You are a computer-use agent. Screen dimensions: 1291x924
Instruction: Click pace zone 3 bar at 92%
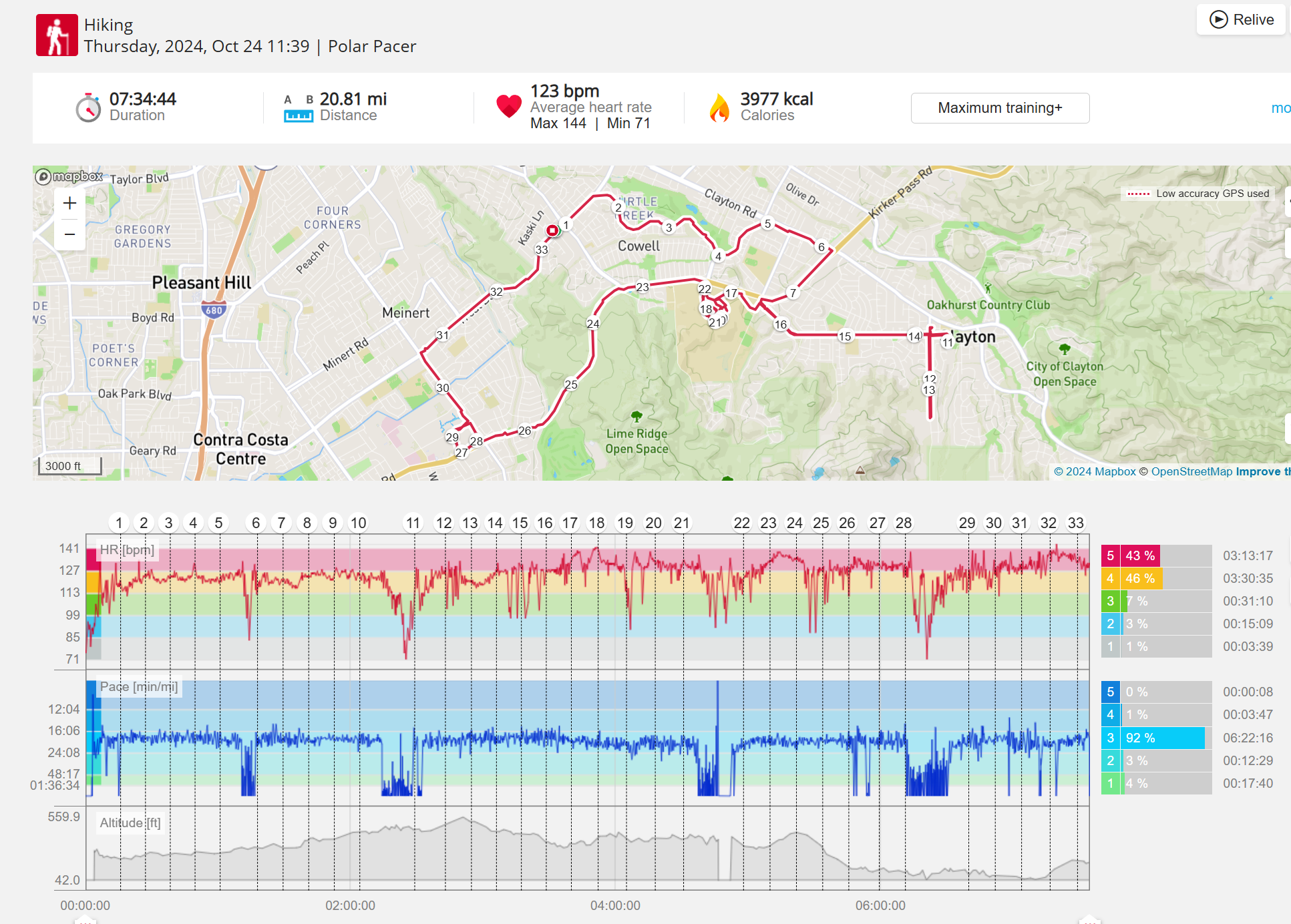coord(1162,738)
